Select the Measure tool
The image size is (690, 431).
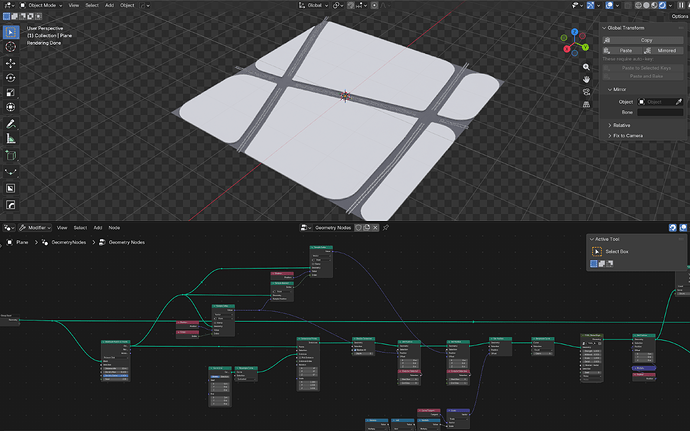11,139
